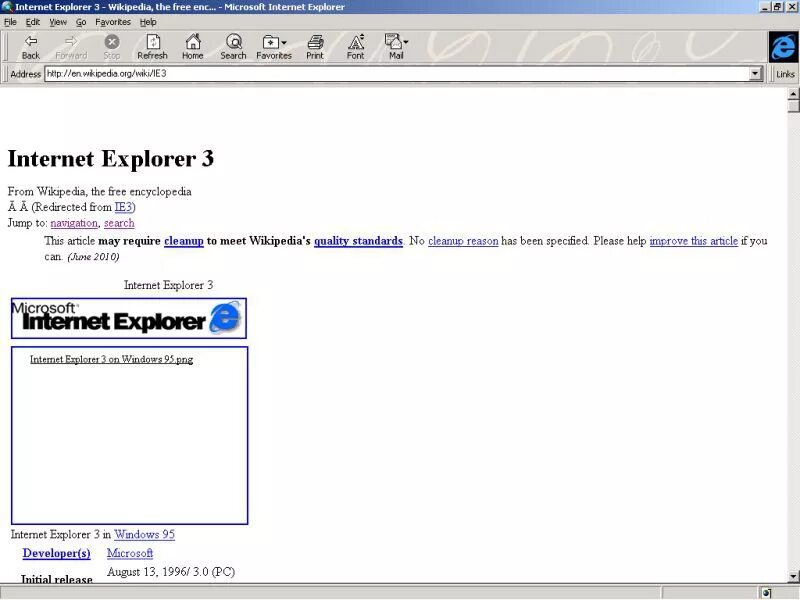Viewport: 800px width, 600px height.
Task: Open the cleanup reason link
Action: point(463,241)
